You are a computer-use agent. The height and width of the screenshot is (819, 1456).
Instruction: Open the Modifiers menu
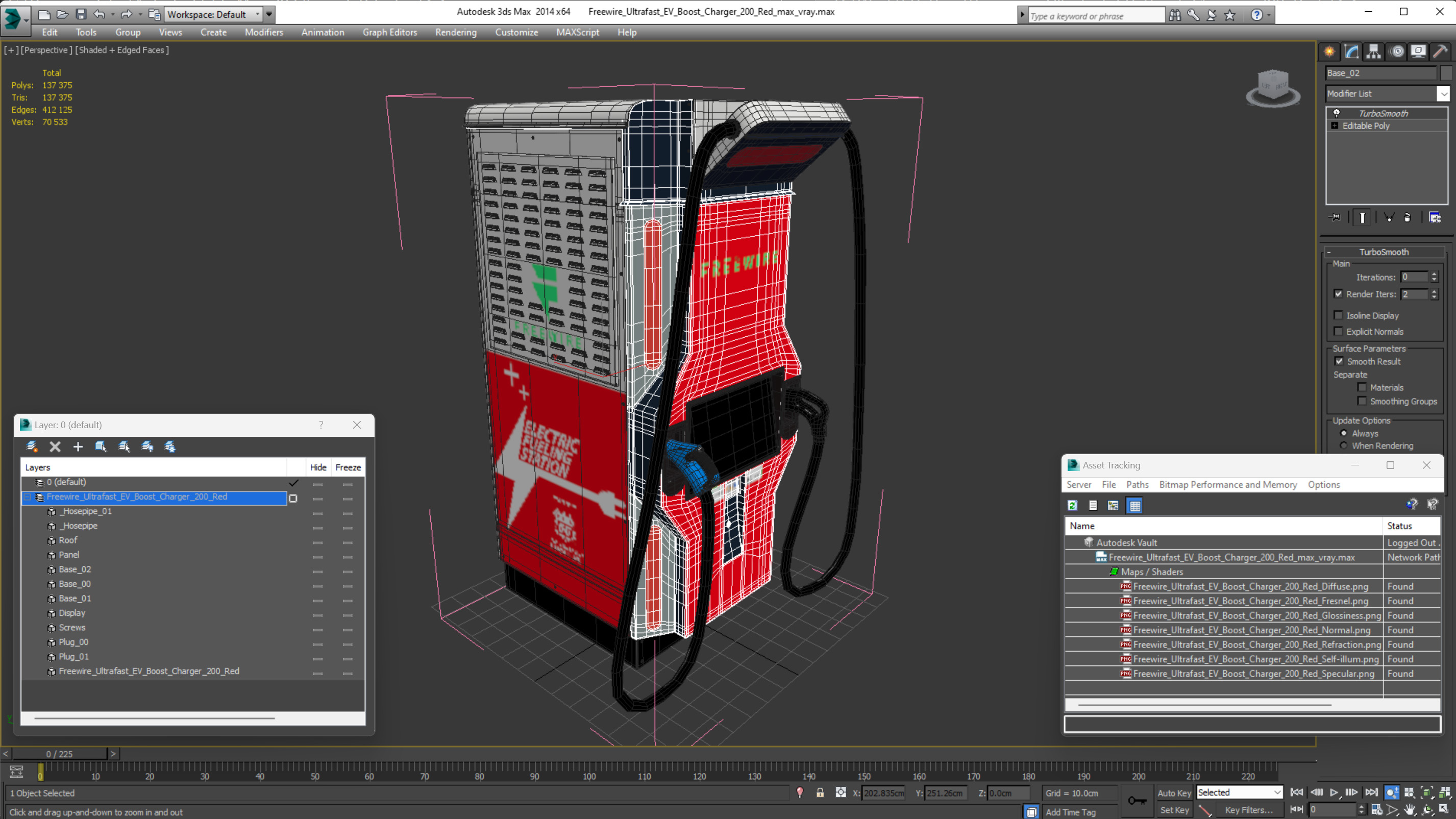click(264, 32)
